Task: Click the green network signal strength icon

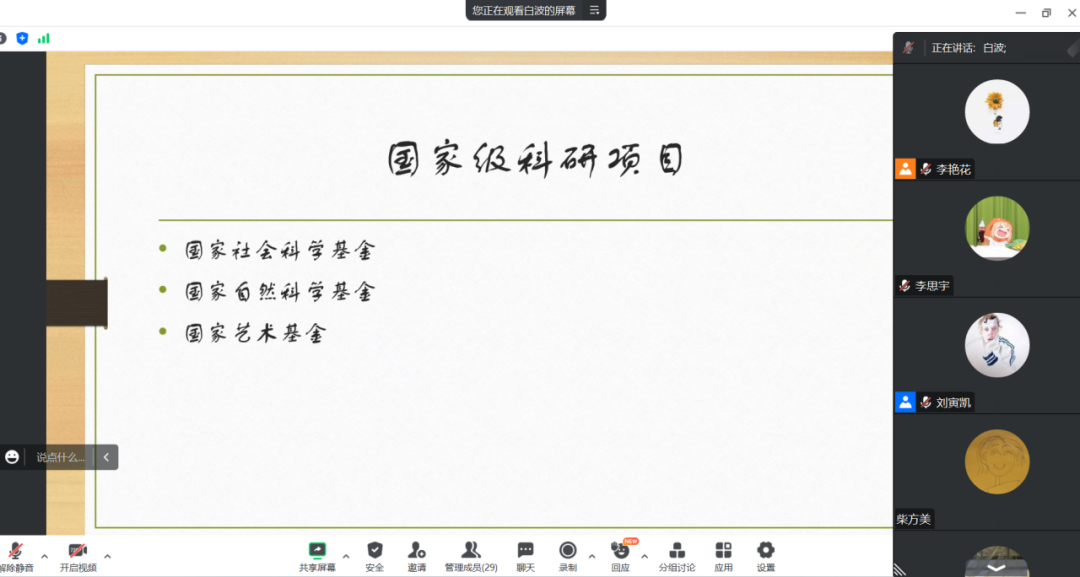Action: 43,38
